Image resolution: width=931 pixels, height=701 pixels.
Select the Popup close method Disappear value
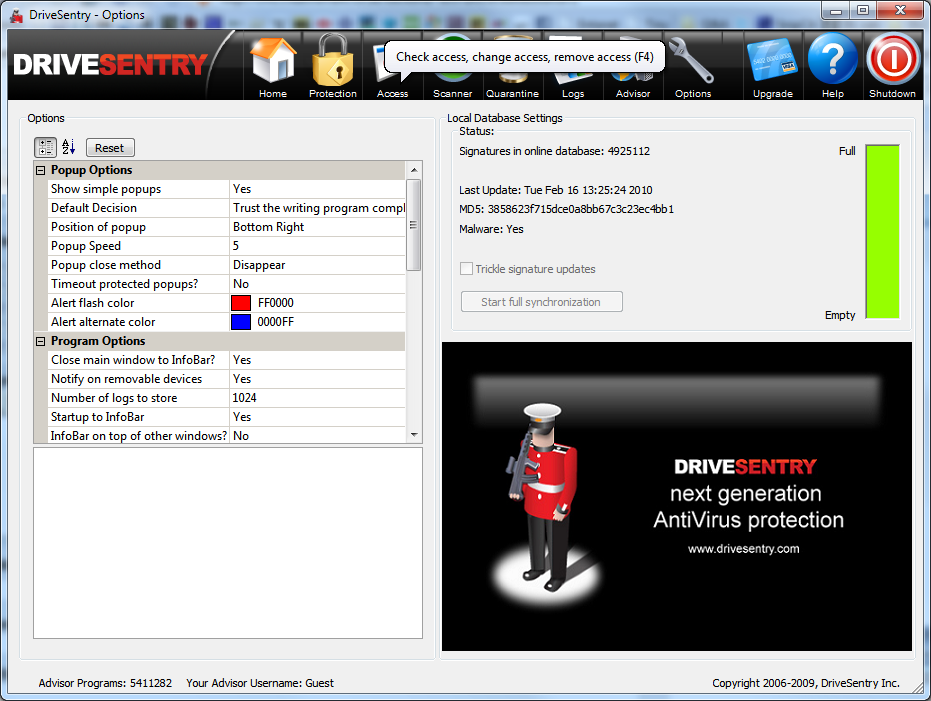click(x=317, y=265)
